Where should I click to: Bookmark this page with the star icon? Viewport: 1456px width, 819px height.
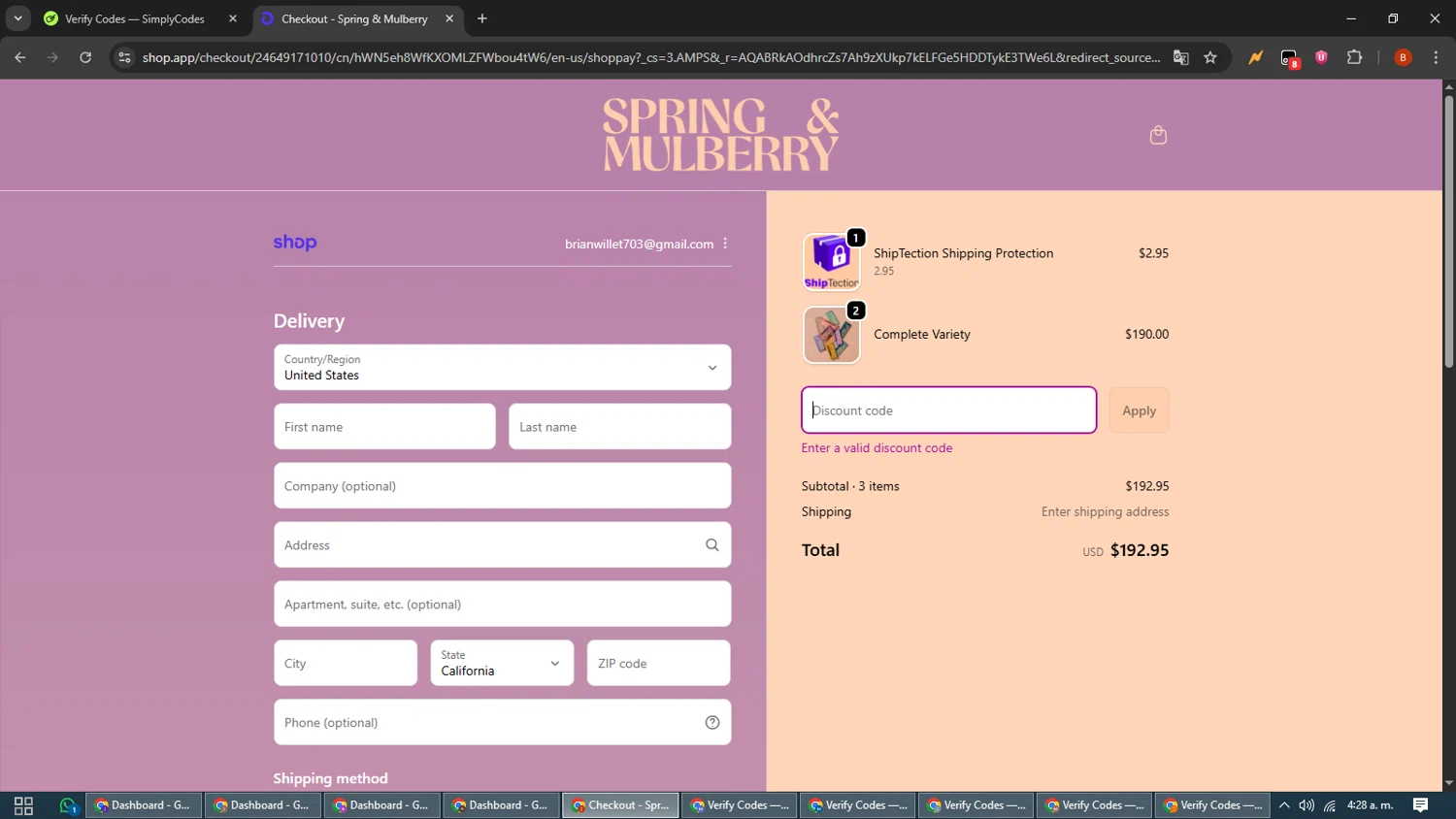pyautogui.click(x=1209, y=58)
